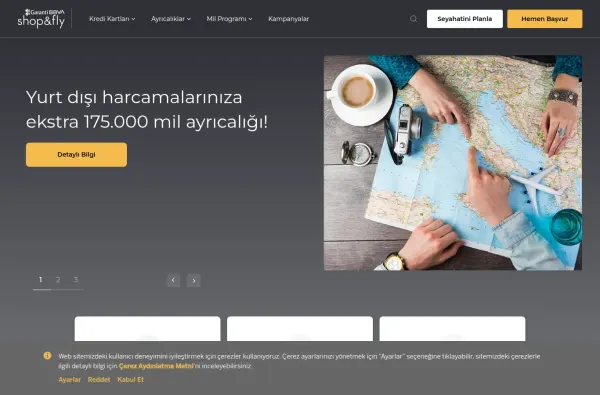Reject cookies with Reddet
Screen dimensions: 600x395
pyautogui.click(x=99, y=380)
